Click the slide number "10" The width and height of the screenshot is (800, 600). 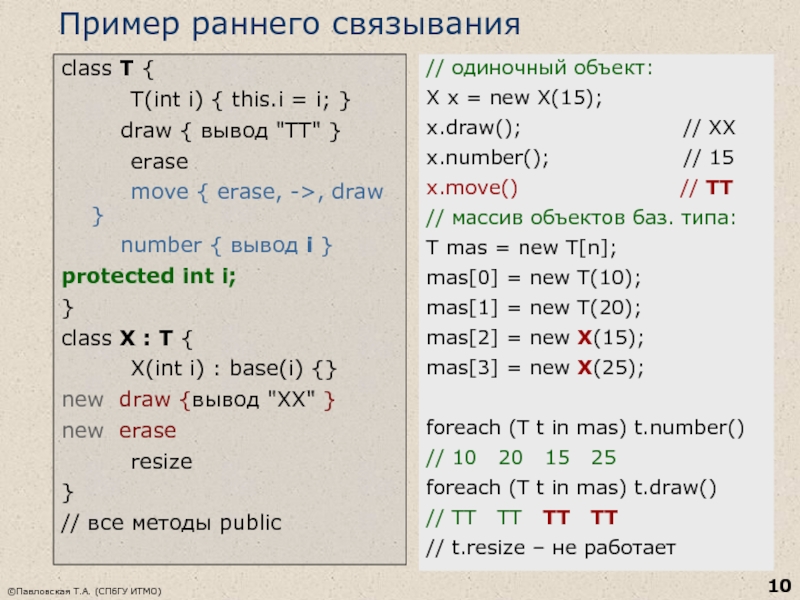tap(779, 586)
